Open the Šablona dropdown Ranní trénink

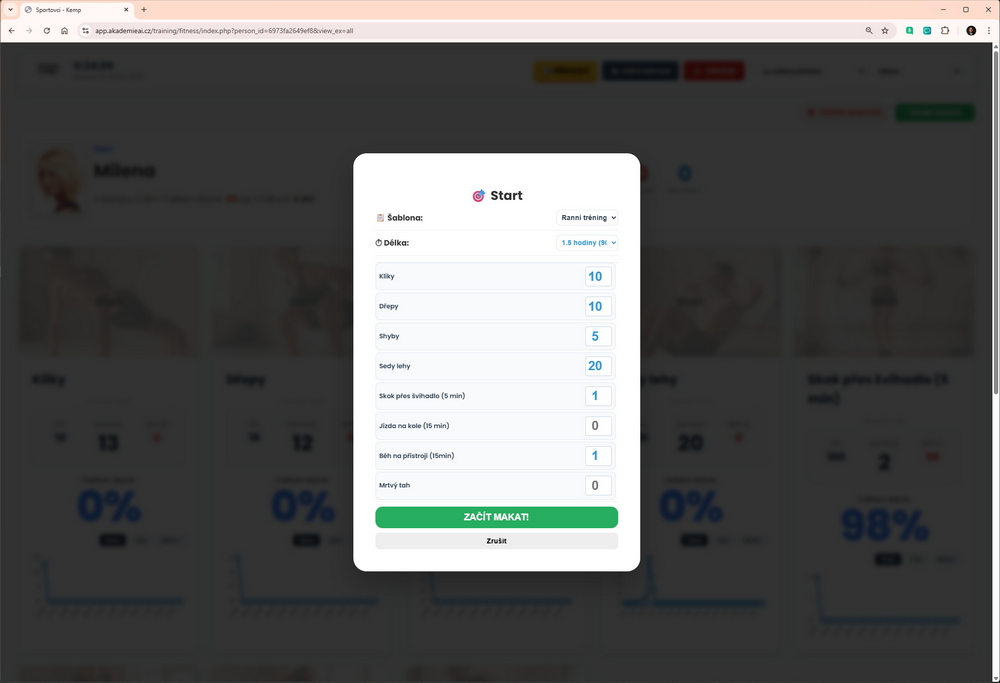[587, 217]
